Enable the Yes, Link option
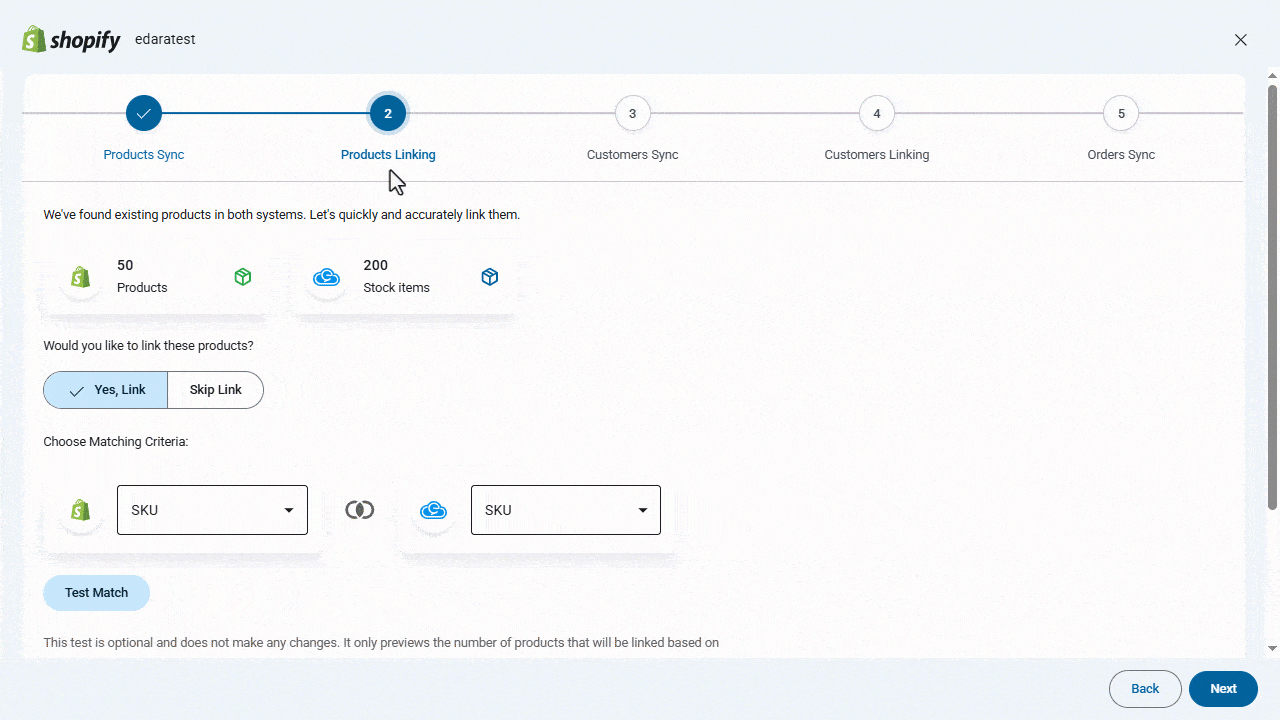 tap(105, 389)
